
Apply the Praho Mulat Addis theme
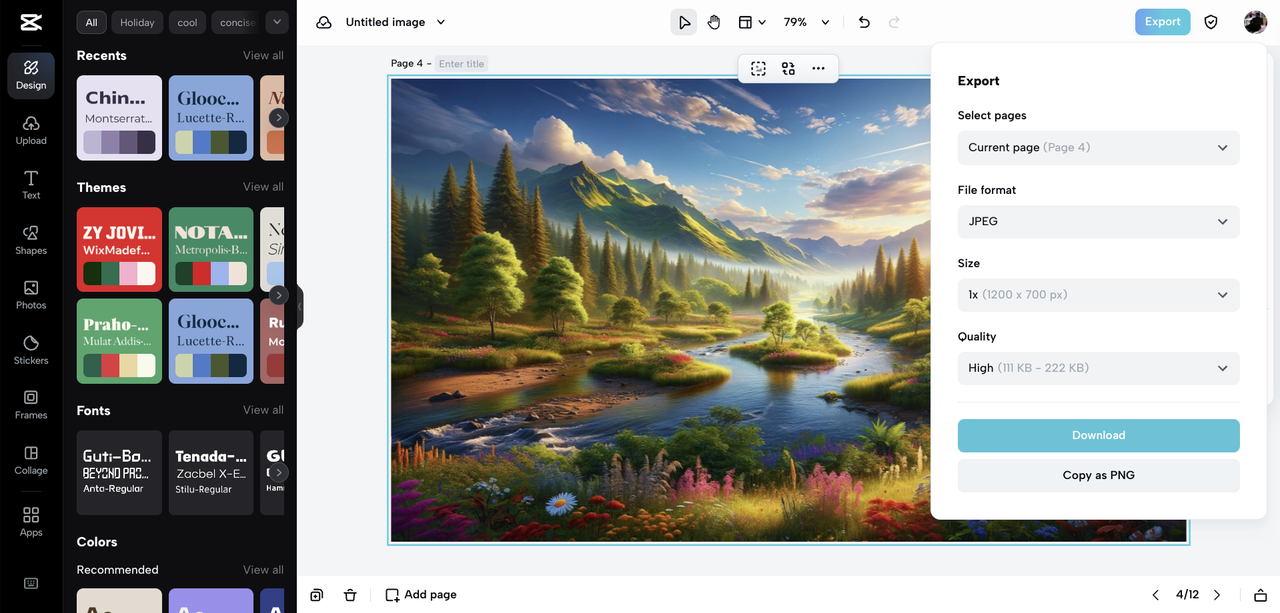click(119, 341)
